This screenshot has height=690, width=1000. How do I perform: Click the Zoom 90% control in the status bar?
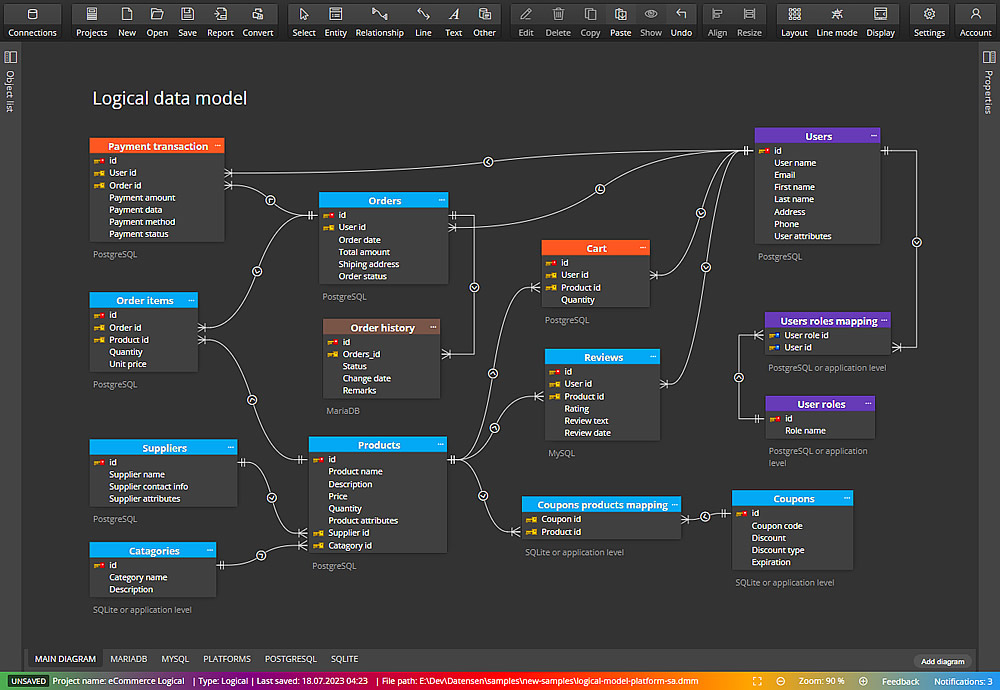pyautogui.click(x=821, y=681)
